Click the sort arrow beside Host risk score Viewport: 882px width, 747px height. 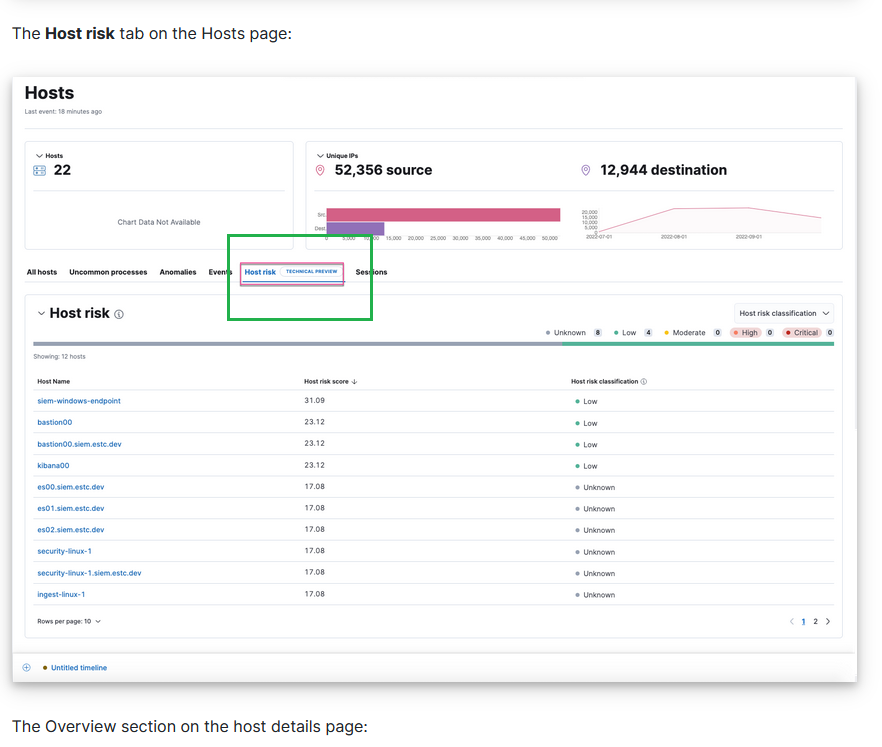tap(354, 381)
